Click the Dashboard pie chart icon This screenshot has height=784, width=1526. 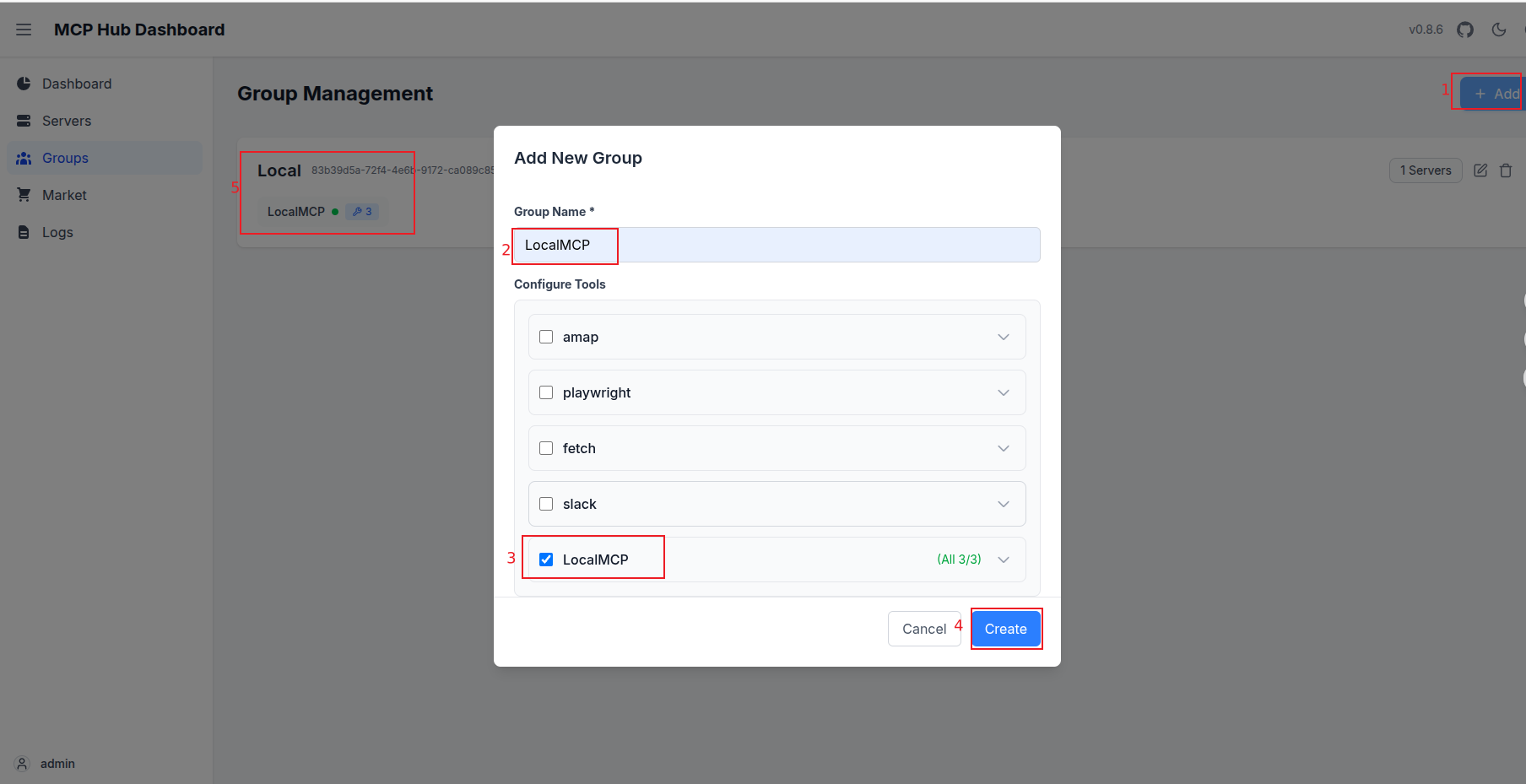tap(24, 84)
